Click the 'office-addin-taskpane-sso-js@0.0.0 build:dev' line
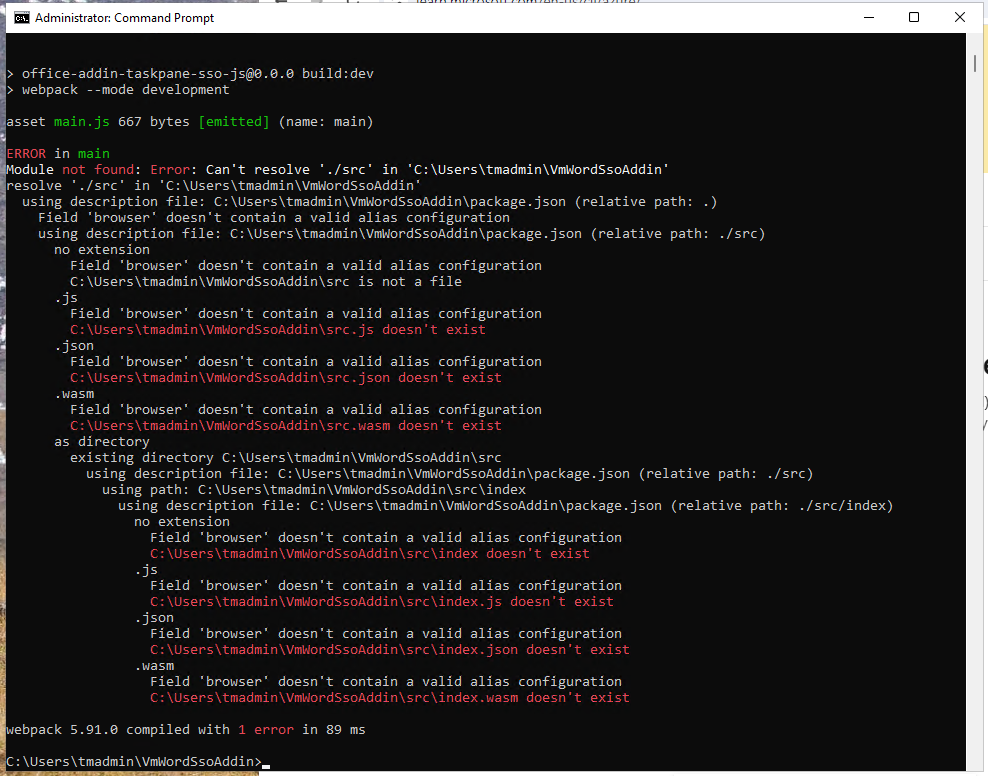988x776 pixels. (198, 74)
